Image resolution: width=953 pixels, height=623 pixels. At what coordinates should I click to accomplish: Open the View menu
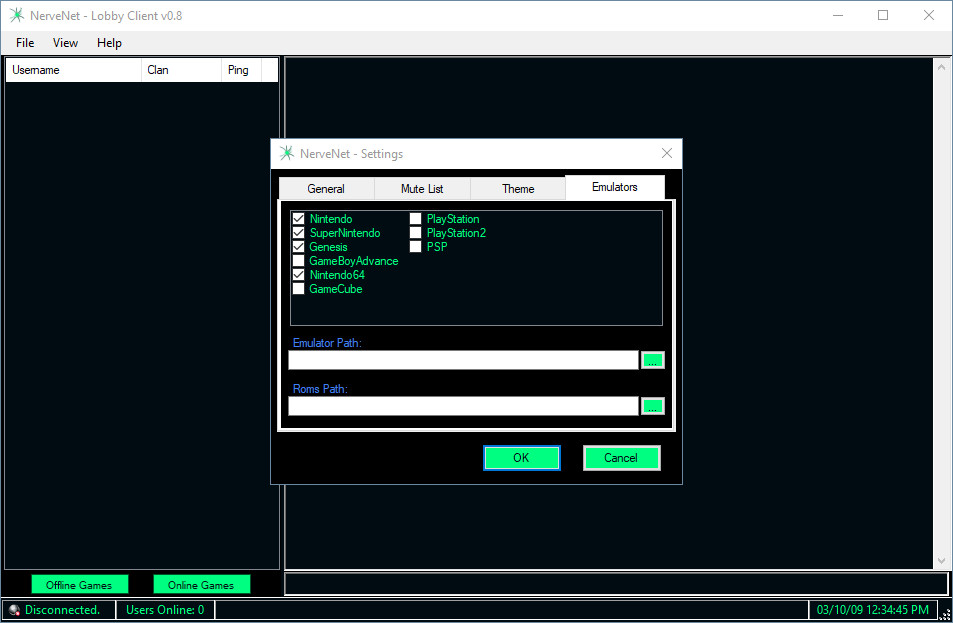pos(65,43)
